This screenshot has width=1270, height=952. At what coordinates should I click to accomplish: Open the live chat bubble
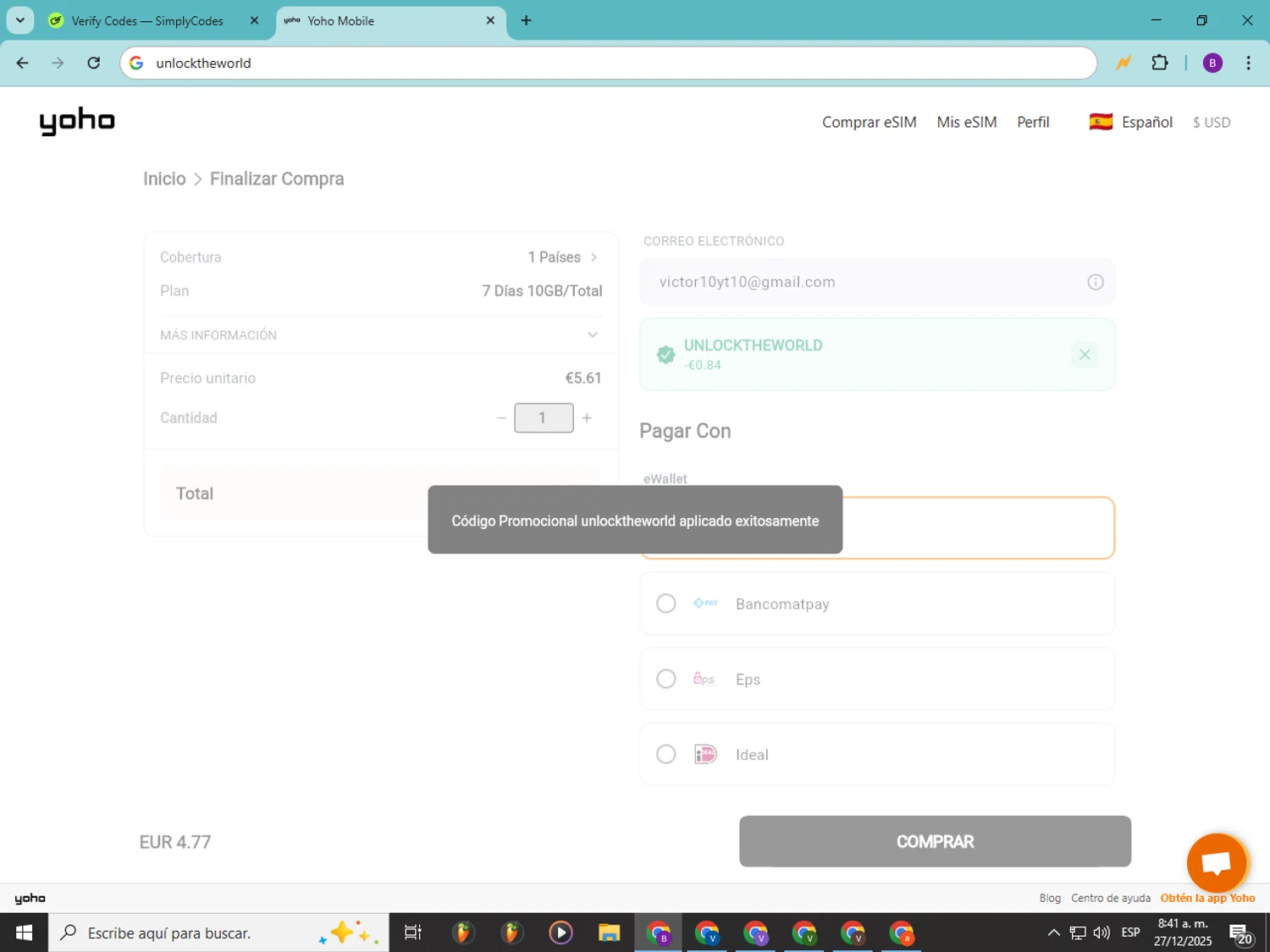(x=1217, y=863)
